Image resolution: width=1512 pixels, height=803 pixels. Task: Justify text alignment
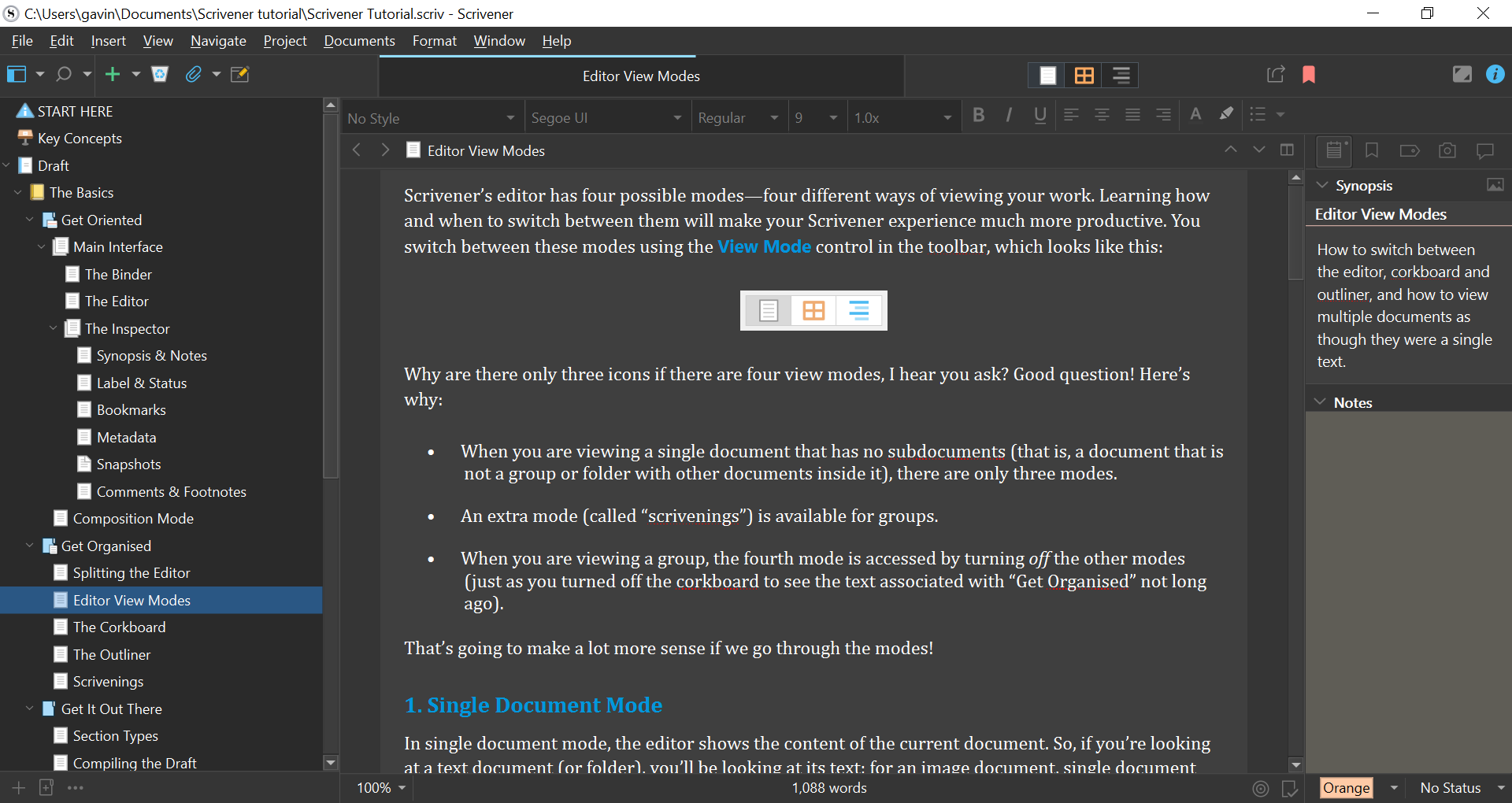tap(1132, 115)
